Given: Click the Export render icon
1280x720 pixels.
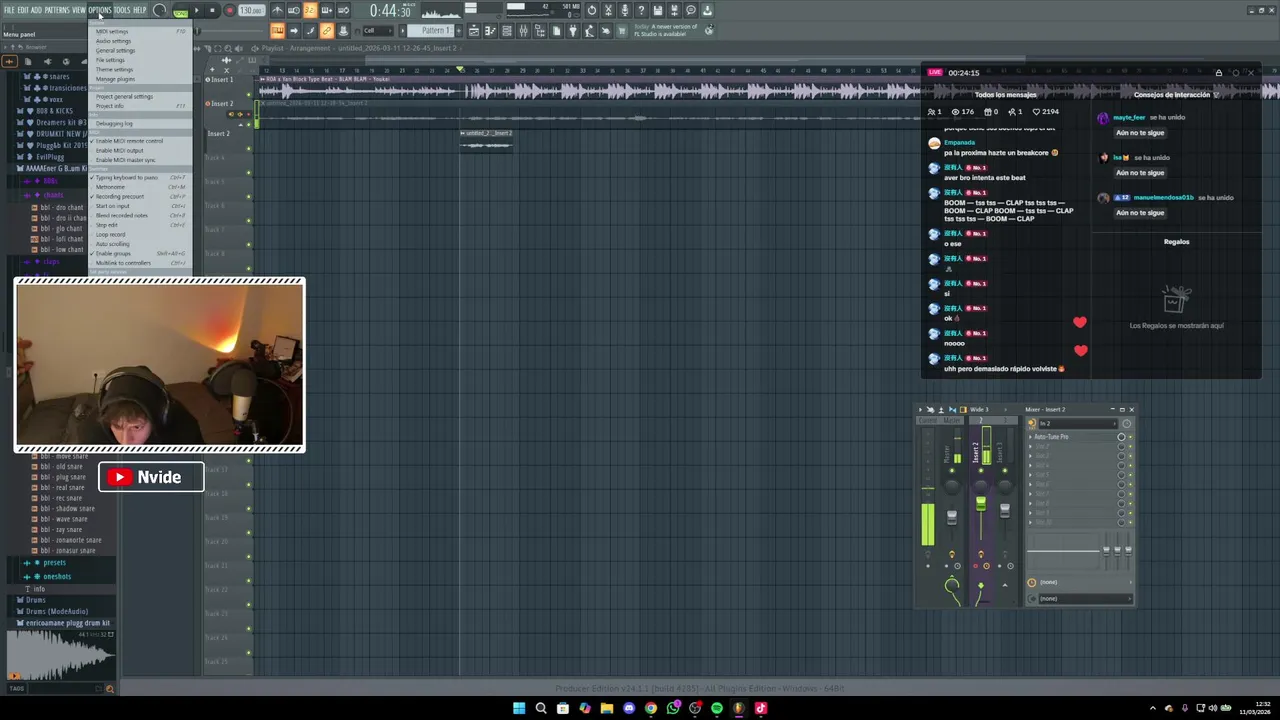Looking at the screenshot, I should (674, 10).
